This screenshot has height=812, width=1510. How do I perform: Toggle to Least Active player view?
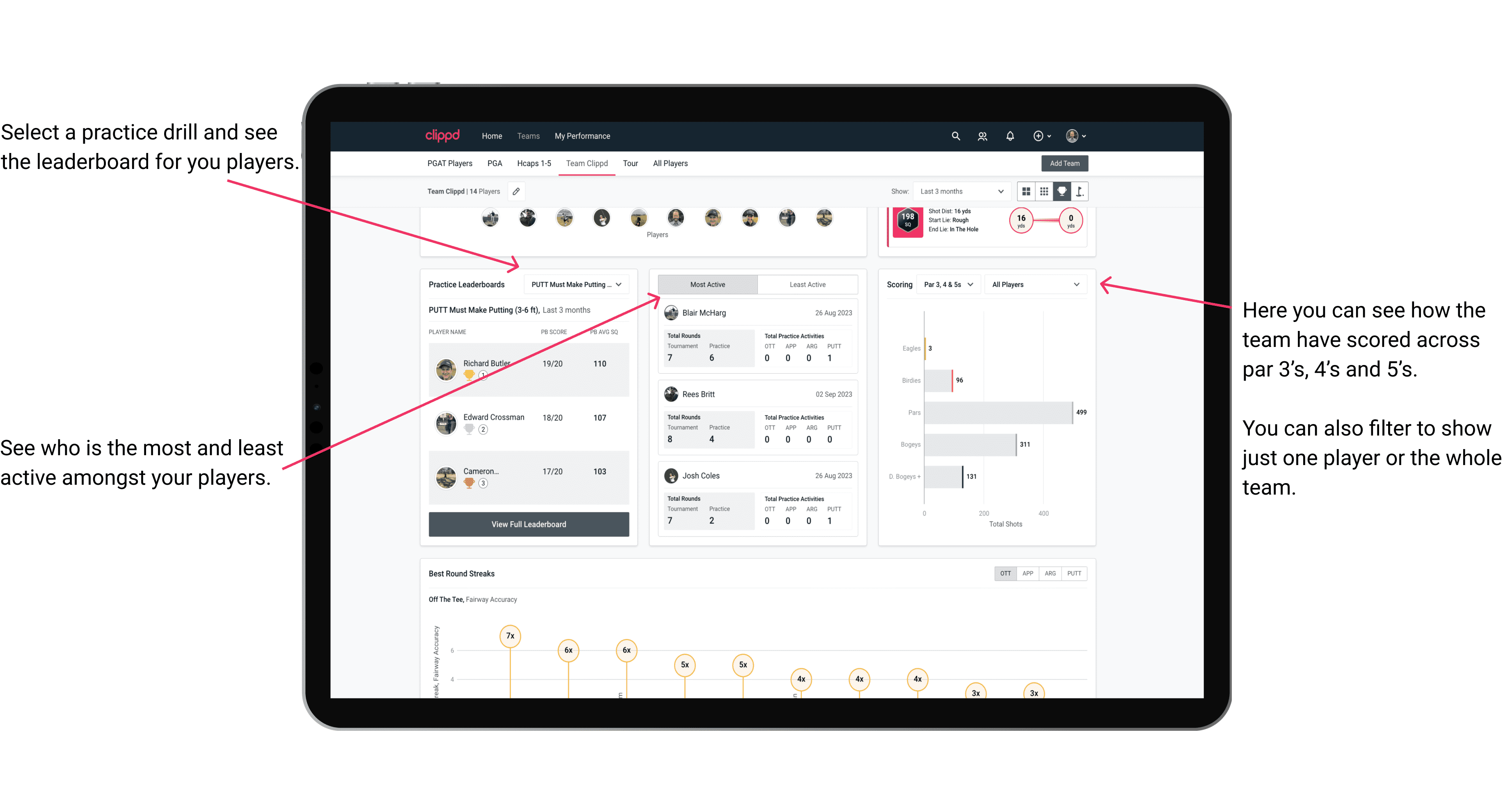[808, 285]
